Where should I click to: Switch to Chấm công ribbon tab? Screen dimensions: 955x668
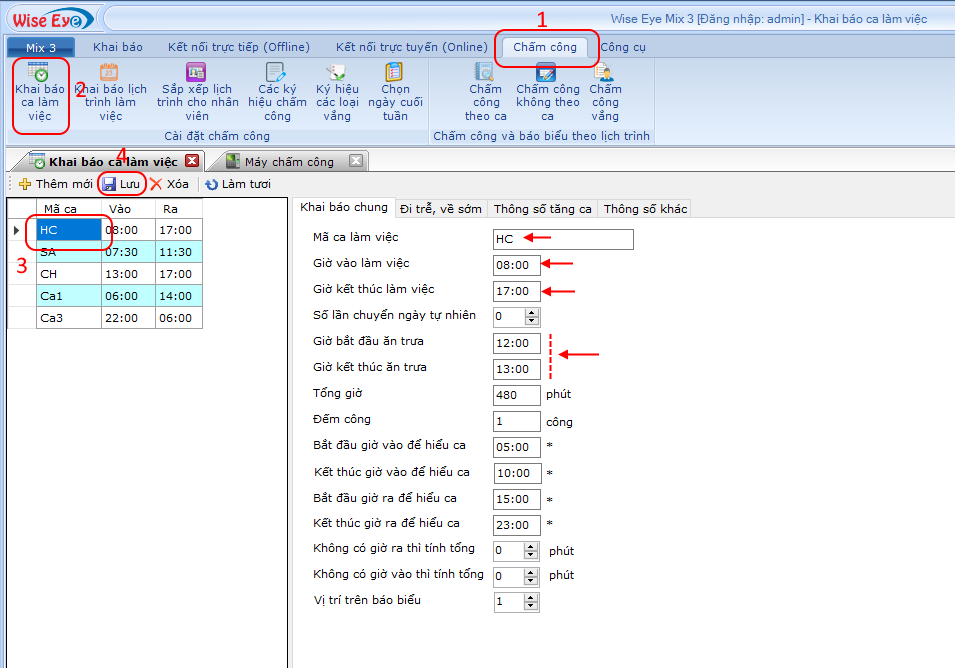[545, 47]
